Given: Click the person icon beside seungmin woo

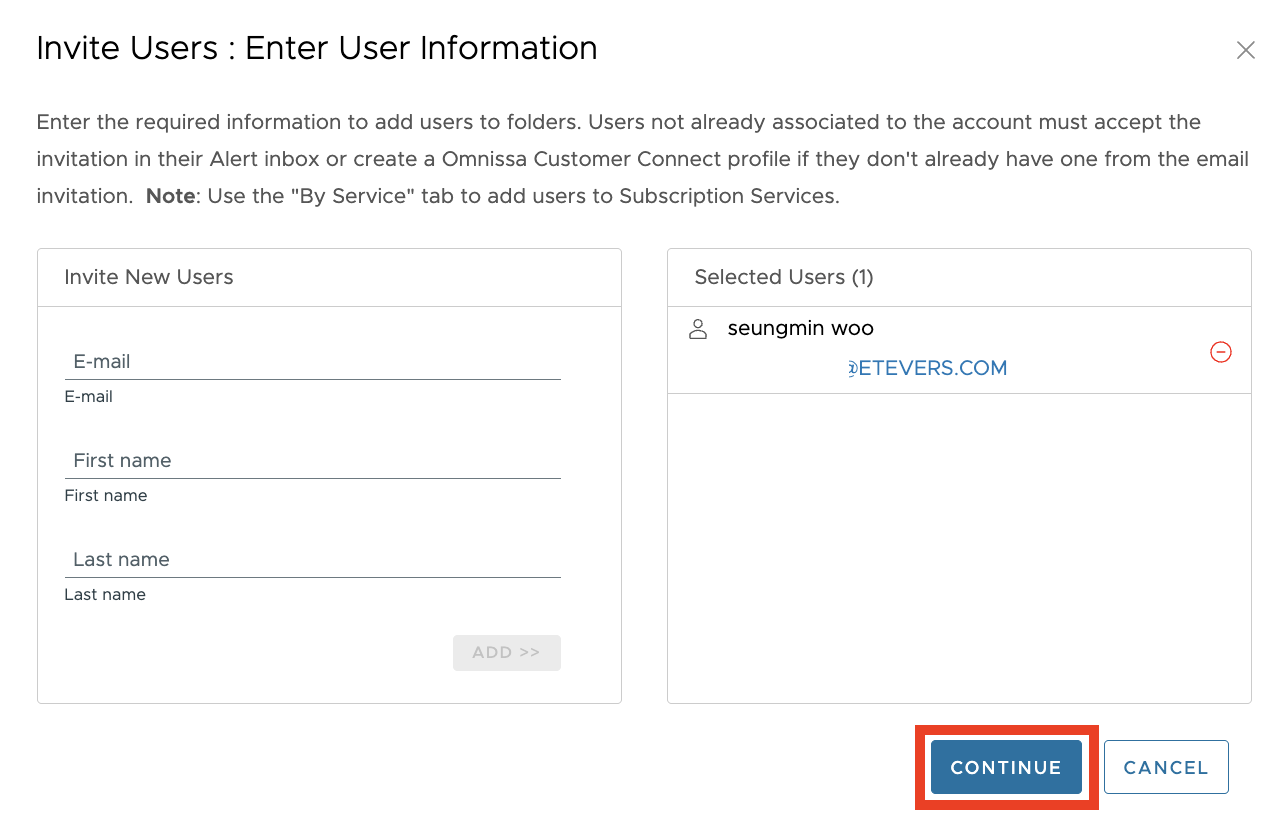Looking at the screenshot, I should (698, 329).
